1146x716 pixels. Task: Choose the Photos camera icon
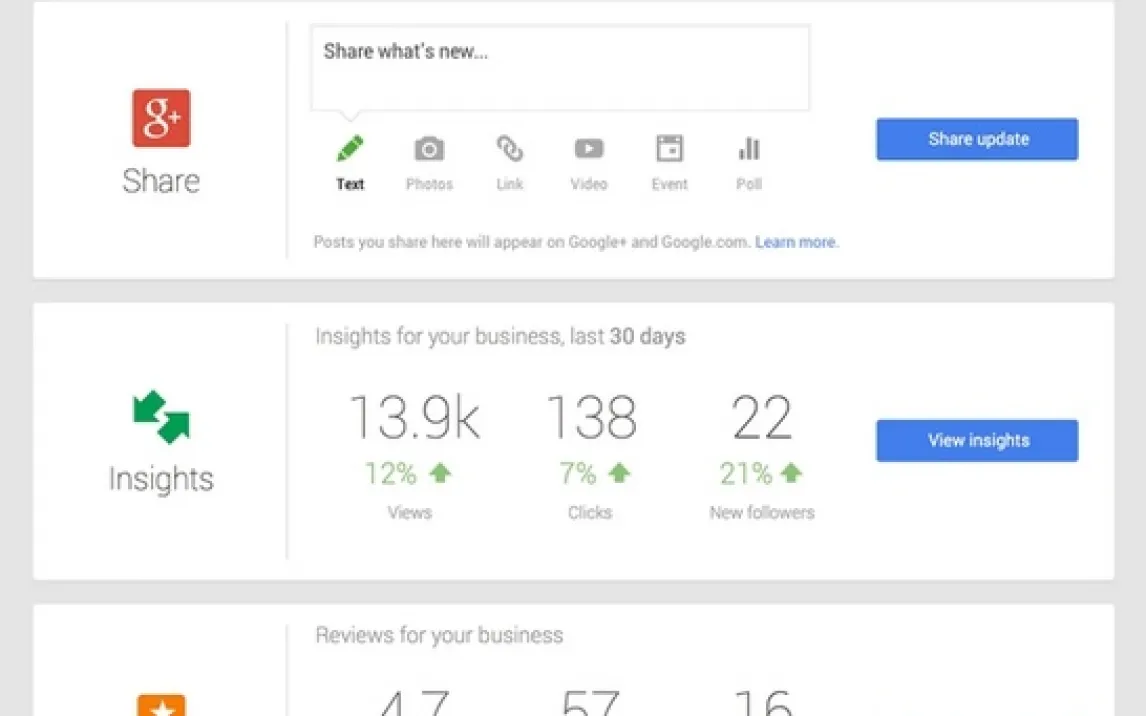(x=429, y=150)
